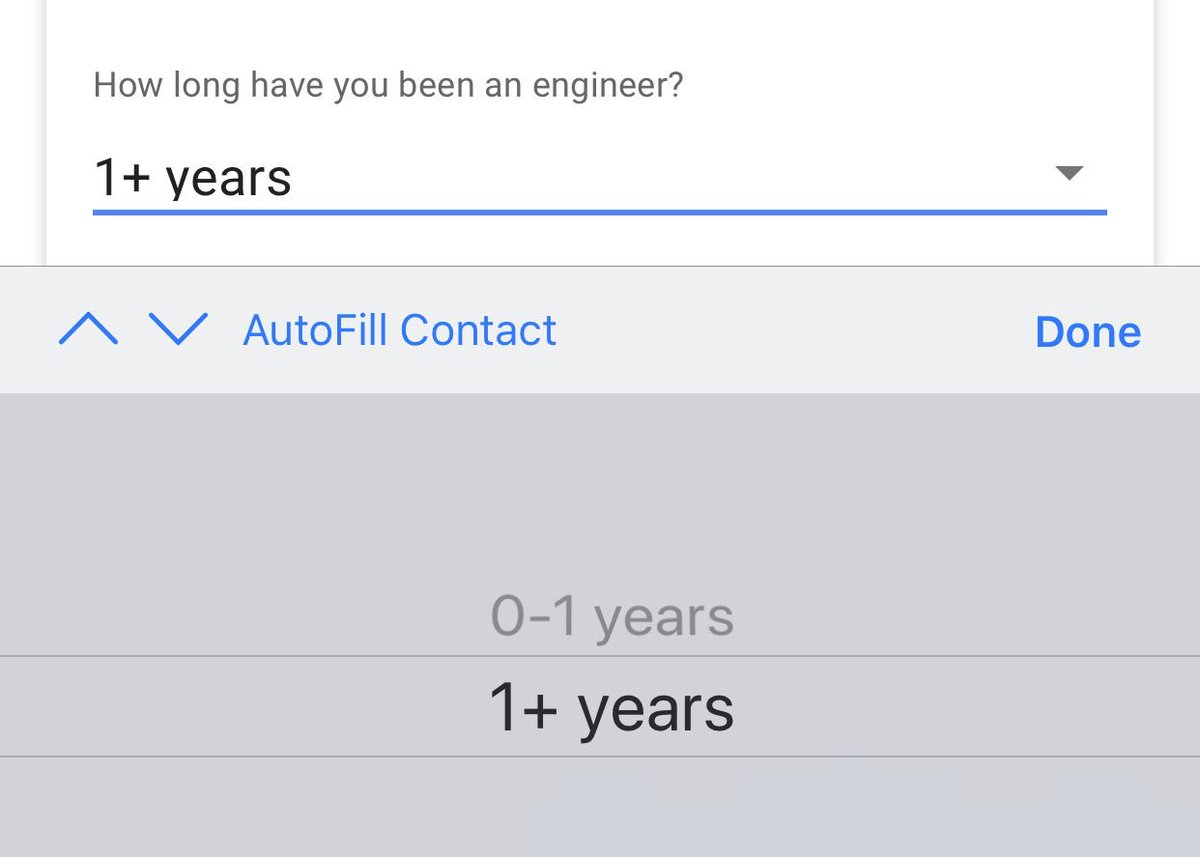
Task: Tap the divider line below the selected picker row
Action: [x=600, y=756]
